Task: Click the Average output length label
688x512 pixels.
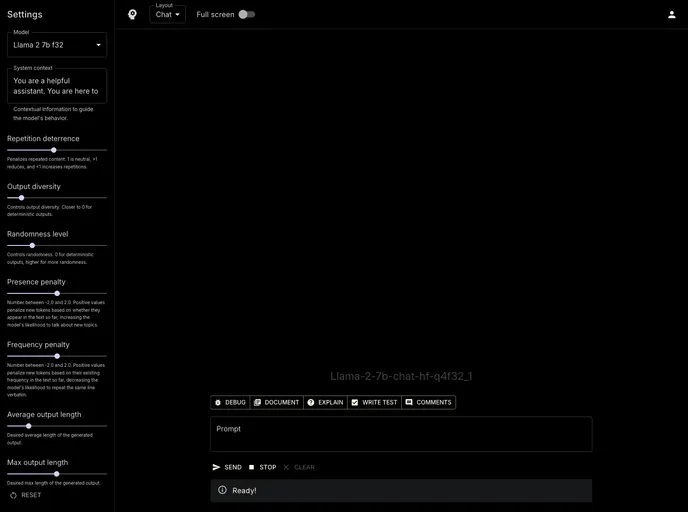Action: pyautogui.click(x=44, y=415)
